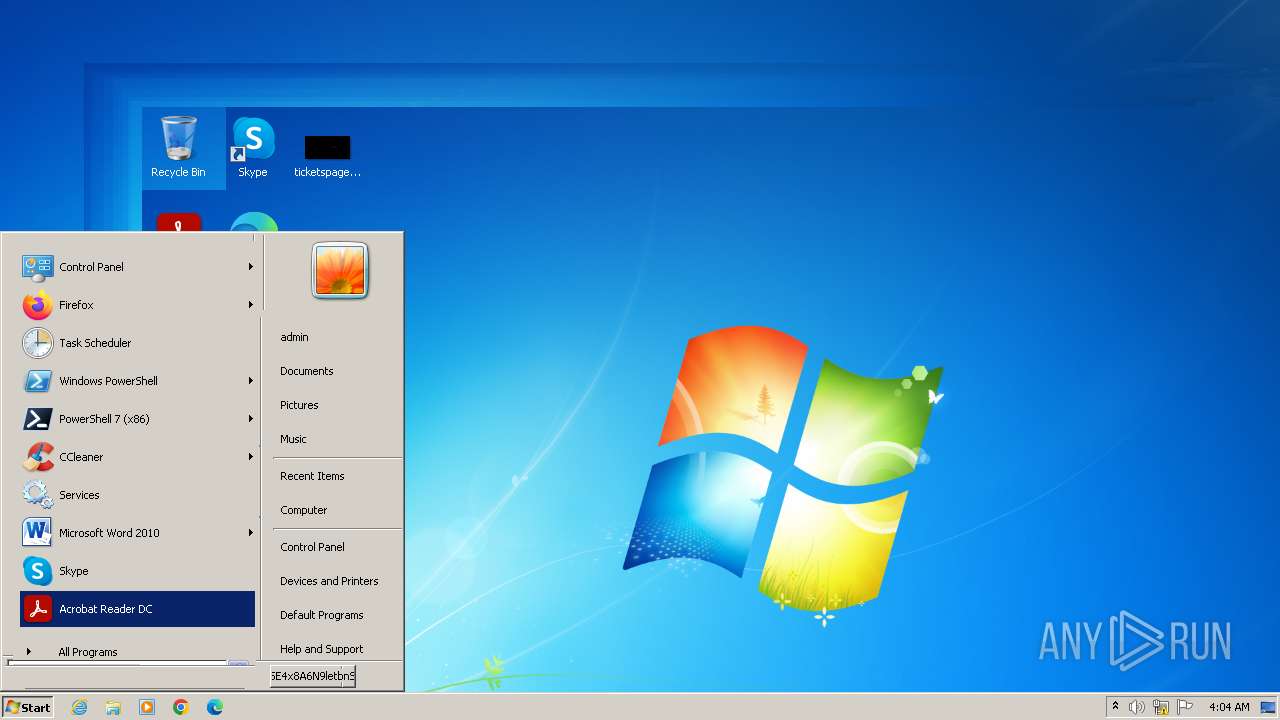The height and width of the screenshot is (720, 1280).
Task: Open Services from the Start menu
Action: [x=137, y=495]
